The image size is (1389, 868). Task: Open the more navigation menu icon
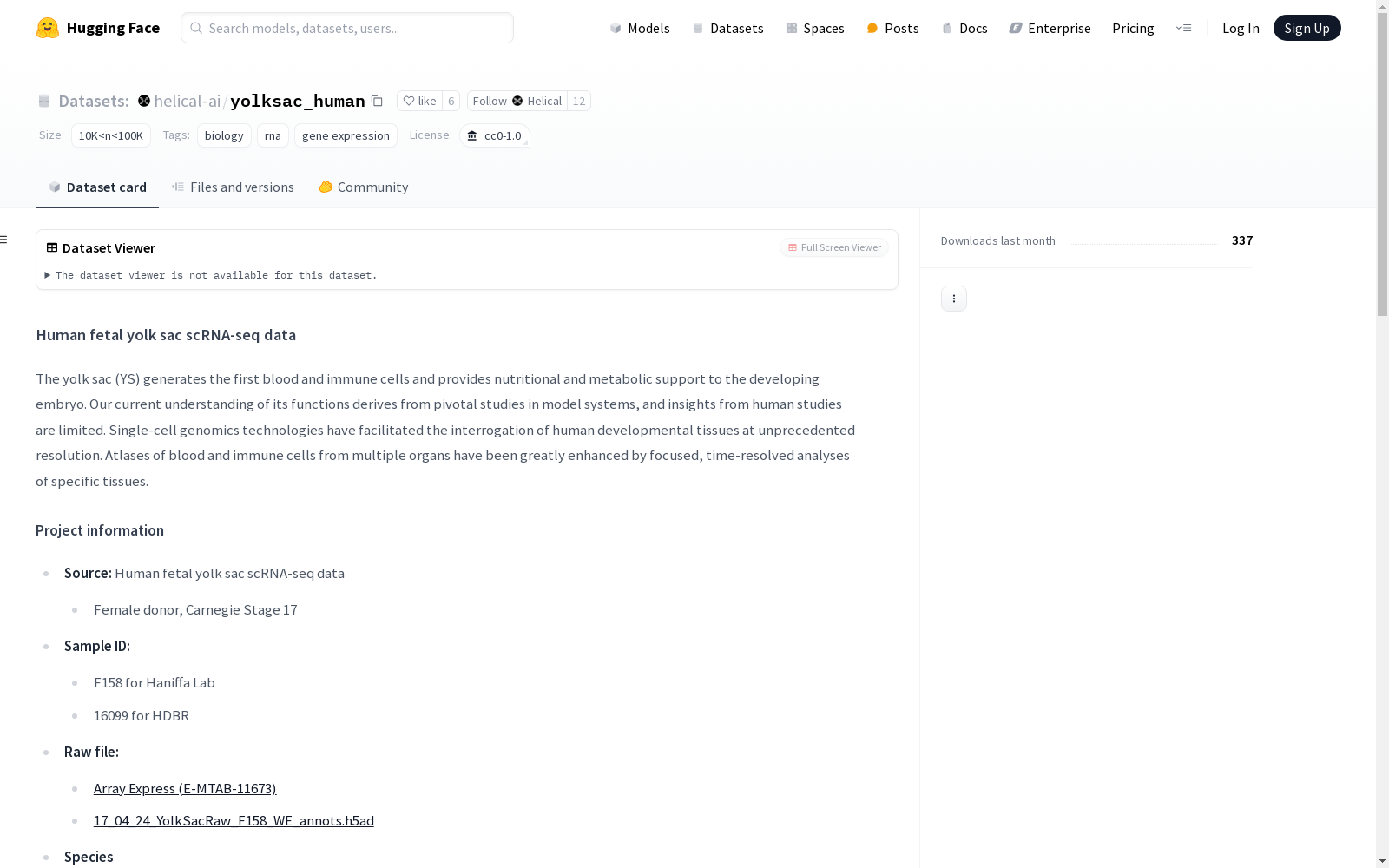coord(1183,28)
